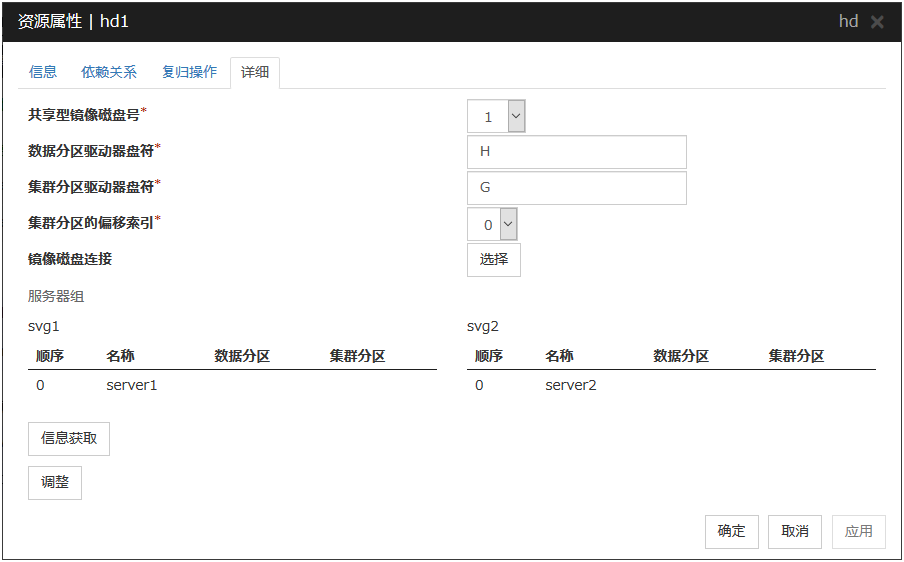Select the 详细 tab

tap(254, 73)
